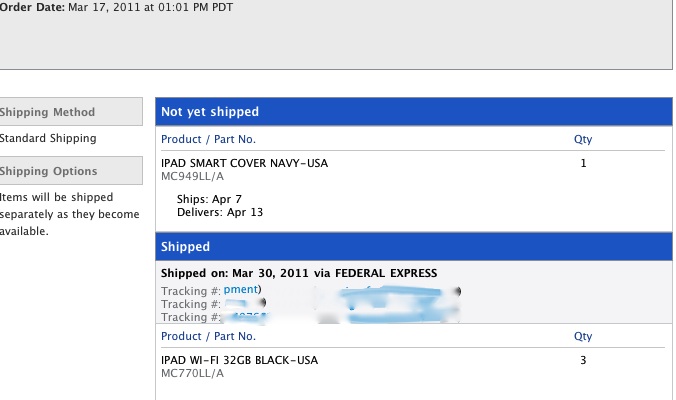Click the blue Shipped section header
Screen dimensions: 676x400
pos(186,246)
